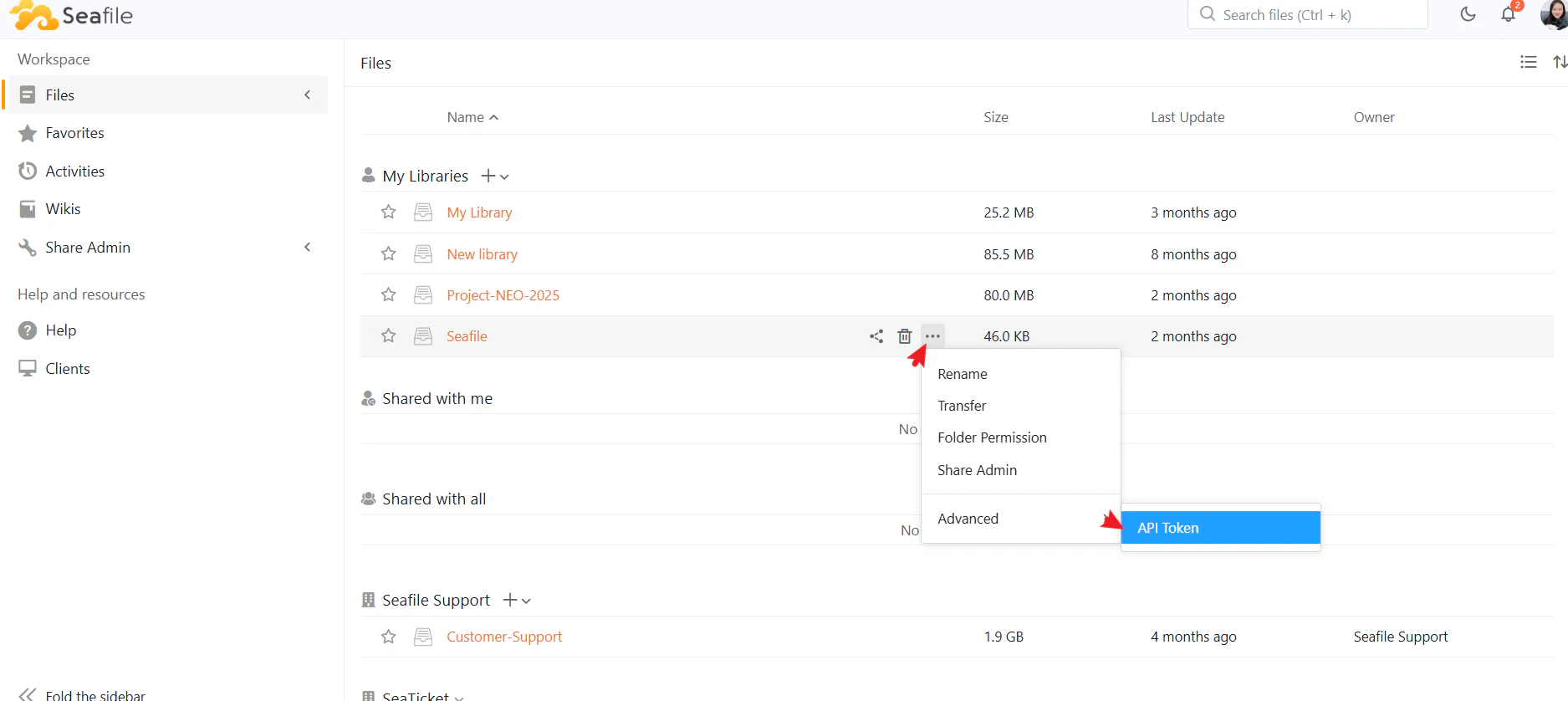Viewport: 1568px width, 701px height.
Task: Open the notifications bell
Action: point(1508,14)
